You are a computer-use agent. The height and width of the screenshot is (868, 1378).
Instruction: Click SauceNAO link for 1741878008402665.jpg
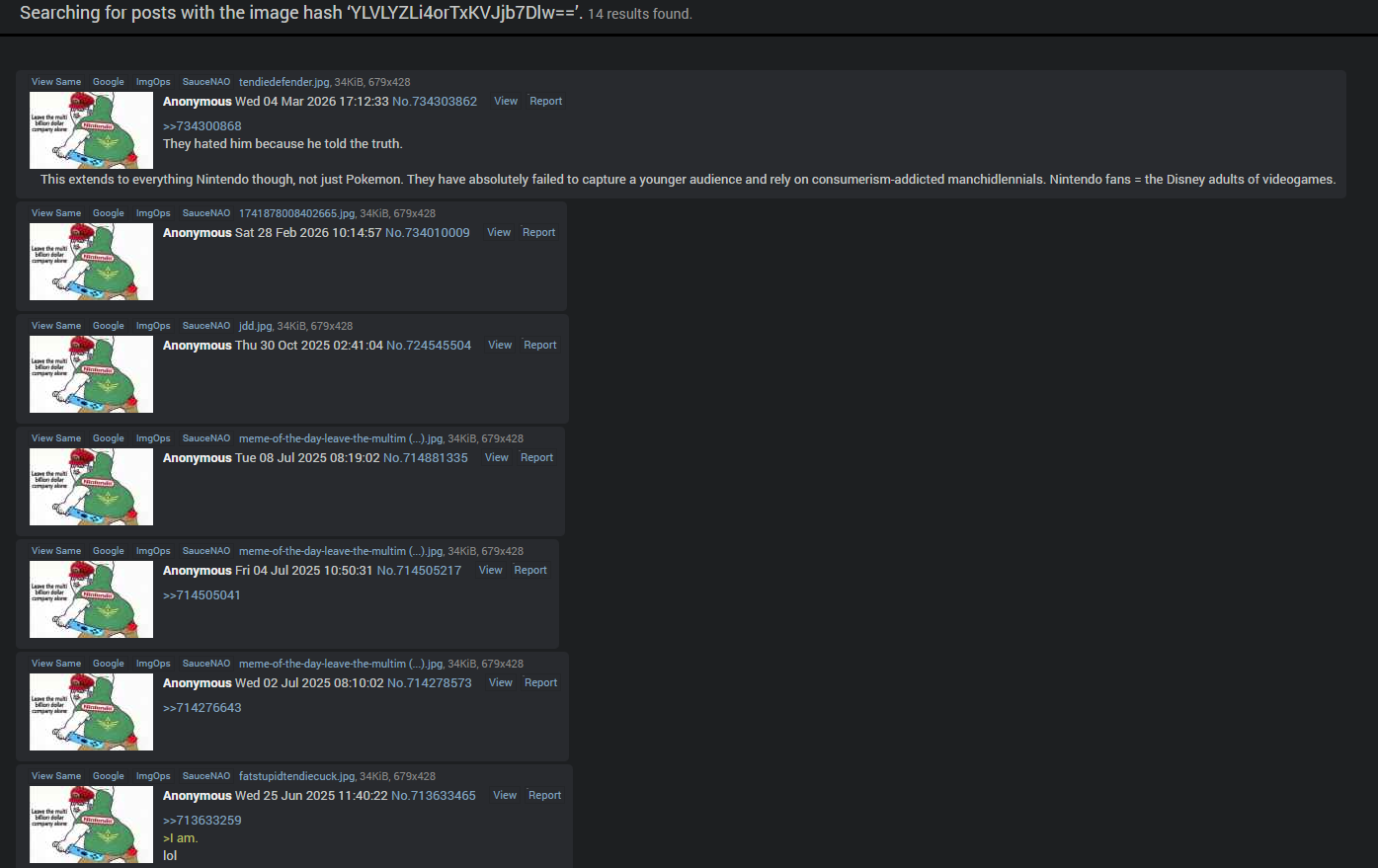(206, 213)
